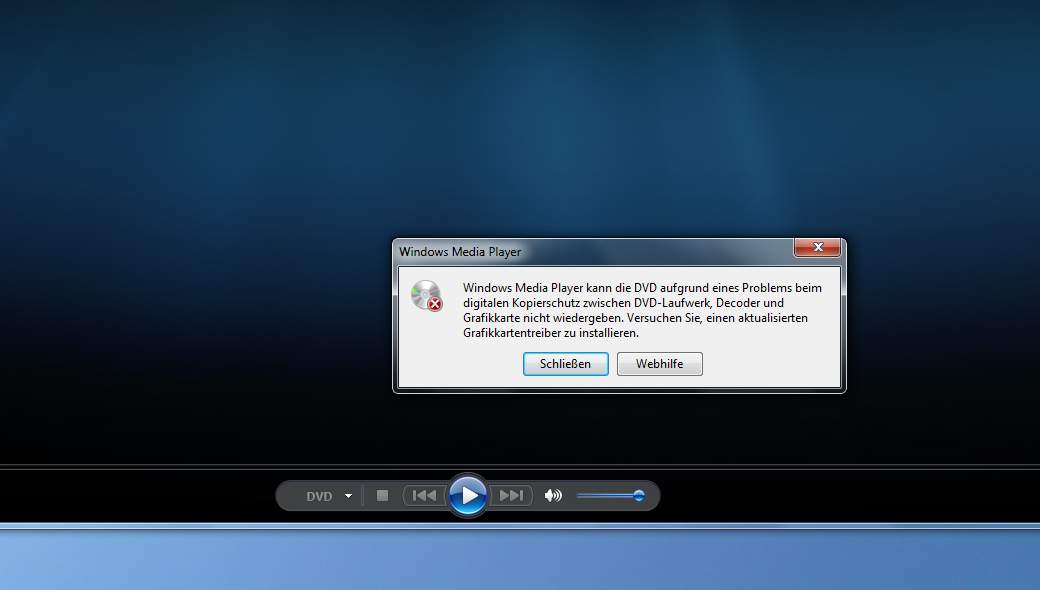Open Webhilfe for troubleshooting help

[659, 364]
